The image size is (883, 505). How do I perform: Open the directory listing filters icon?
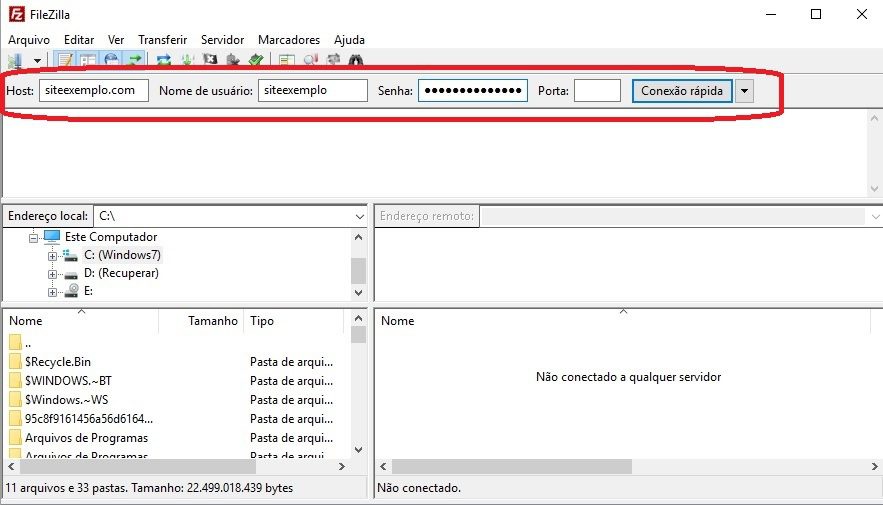pos(286,60)
